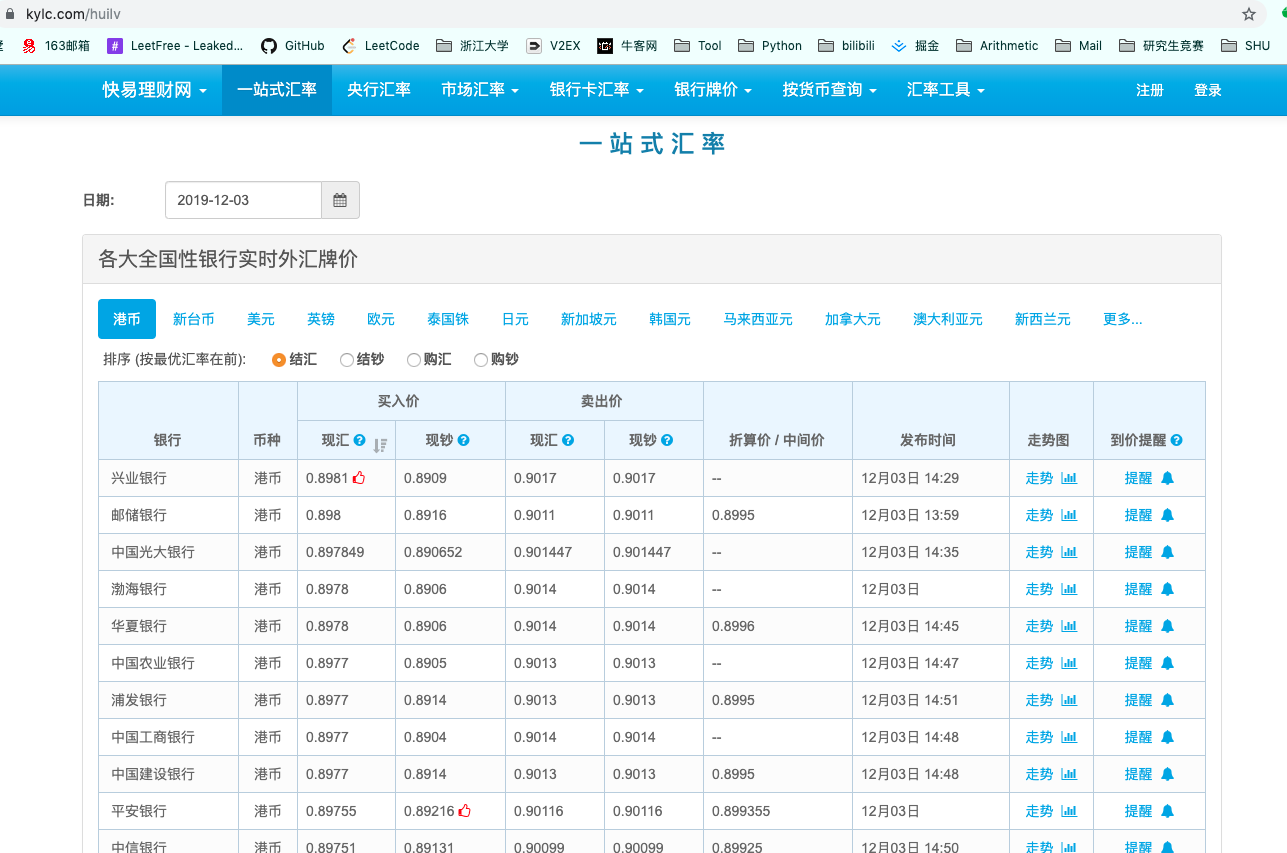The image size is (1287, 853).
Task: Open the GitHub bookmark
Action: [x=293, y=45]
